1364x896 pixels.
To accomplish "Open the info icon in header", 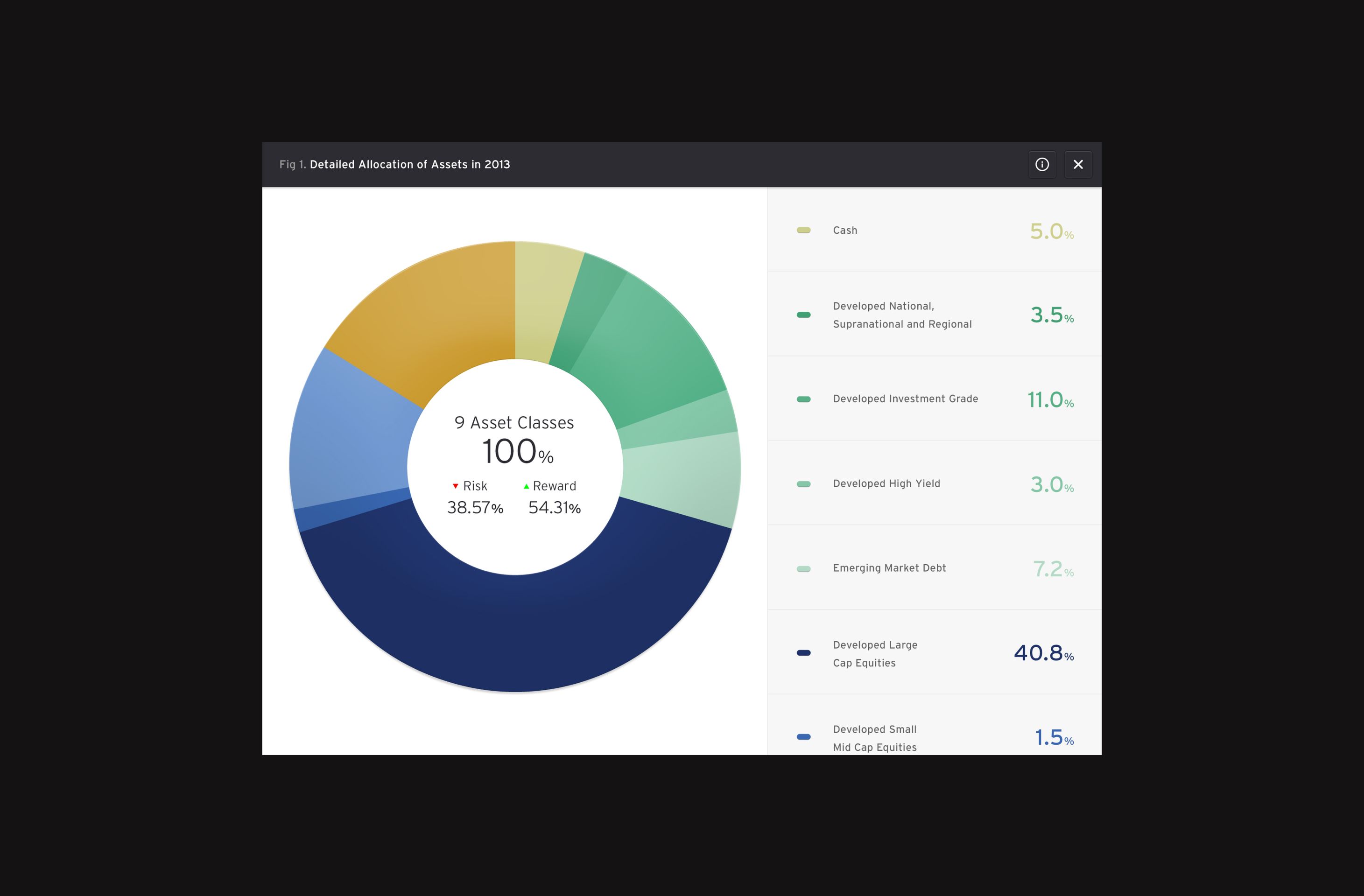I will point(1042,164).
